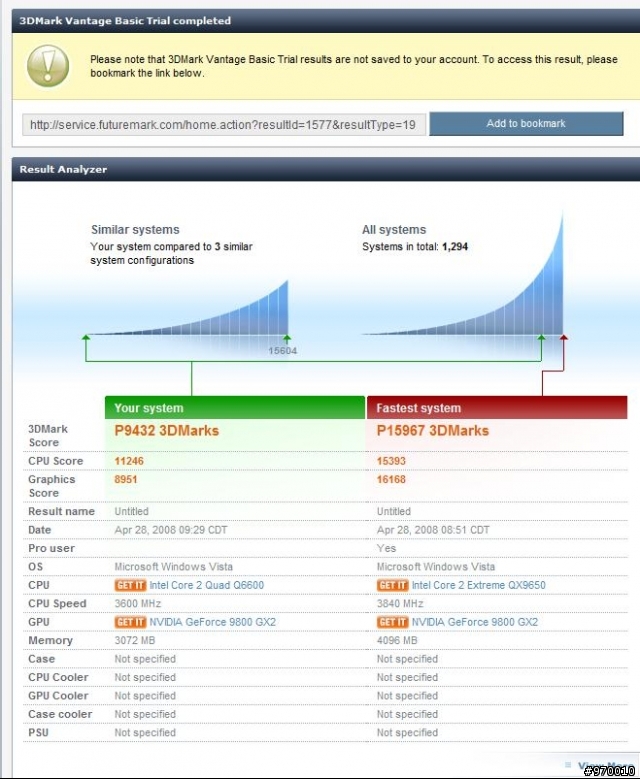Image resolution: width=640 pixels, height=779 pixels.
Task: Click the date Apr 28, 2008 08:51 CDT
Action: pos(433,530)
